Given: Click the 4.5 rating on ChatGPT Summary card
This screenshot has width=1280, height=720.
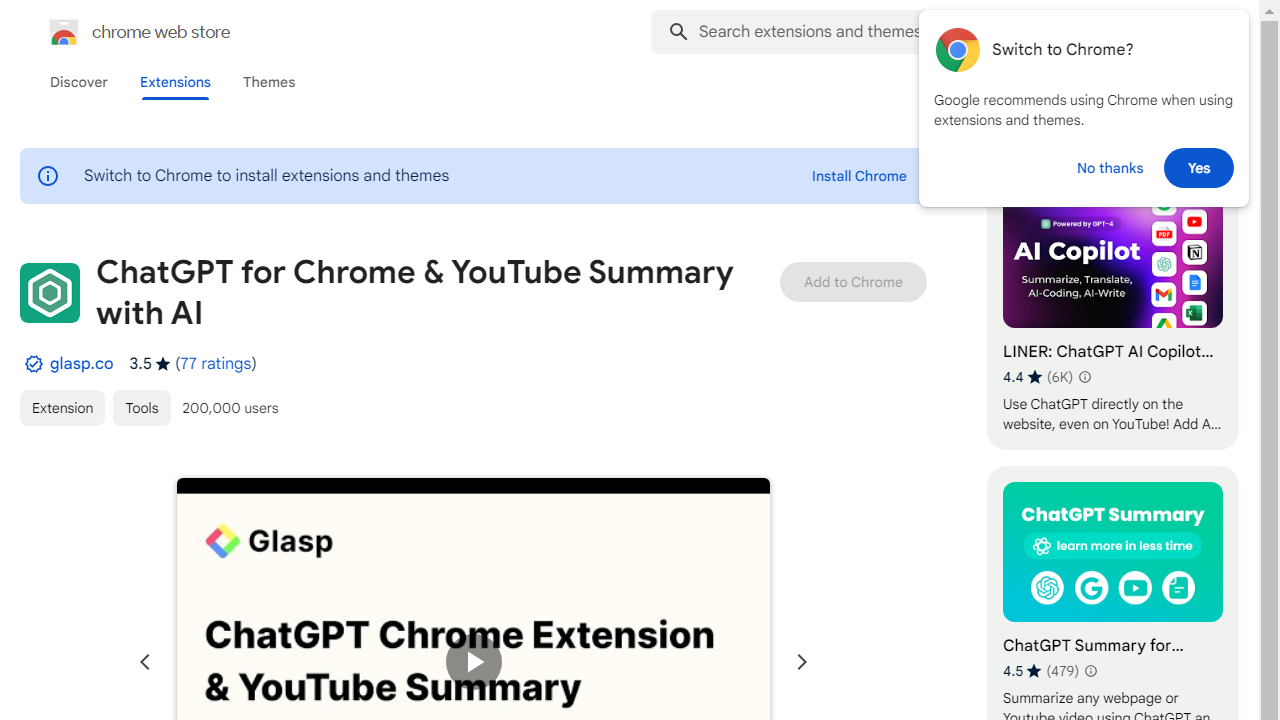Looking at the screenshot, I should click(1013, 671).
